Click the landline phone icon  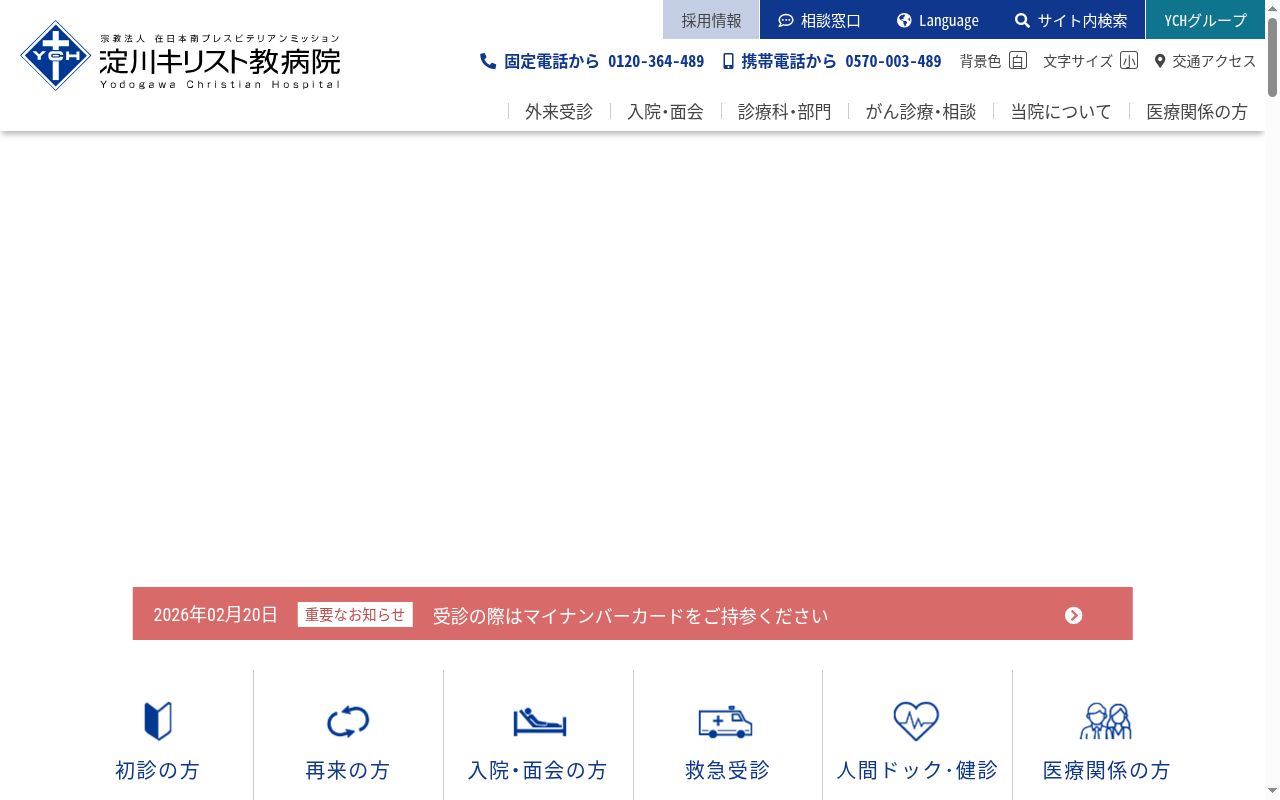(488, 61)
